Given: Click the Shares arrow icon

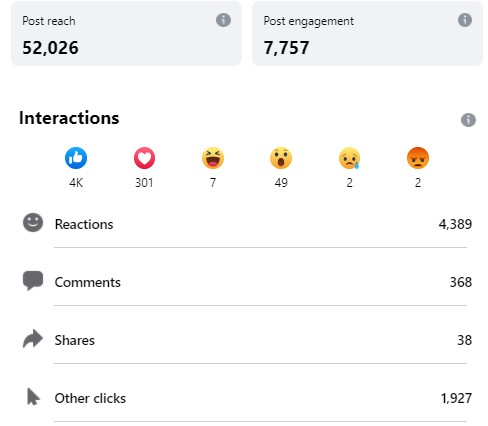Looking at the screenshot, I should point(33,339).
